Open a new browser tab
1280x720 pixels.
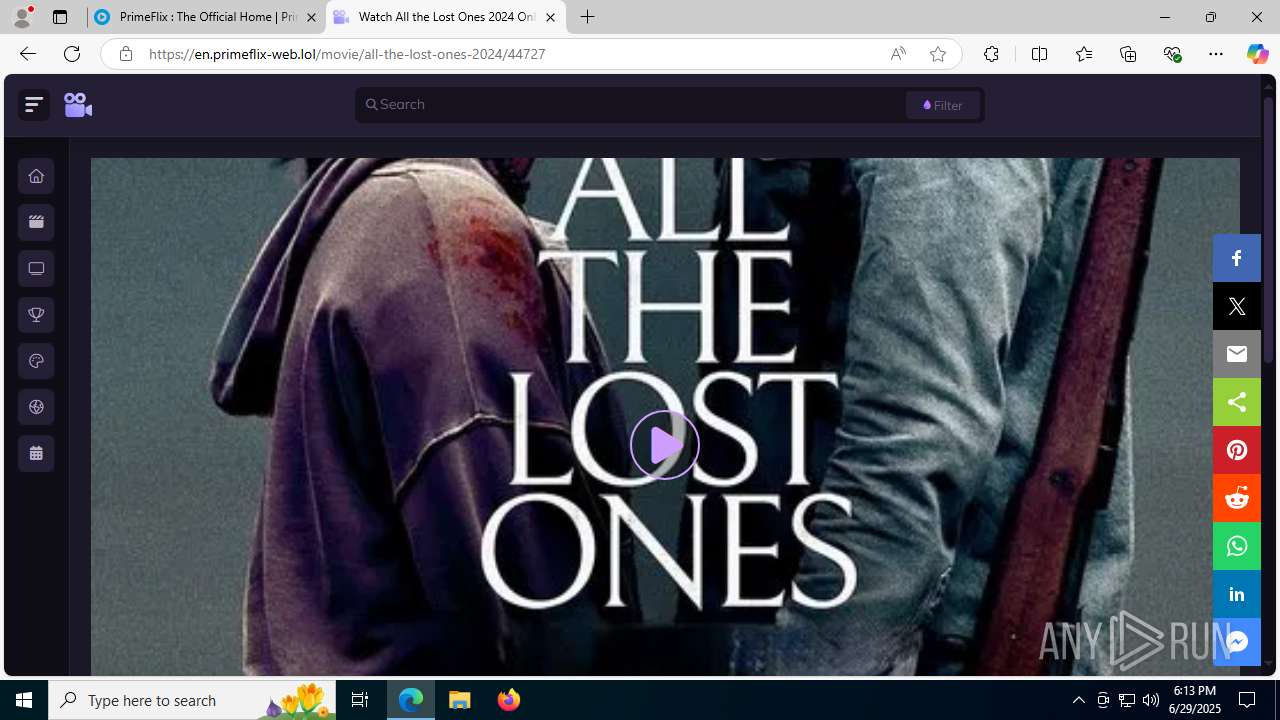[588, 17]
